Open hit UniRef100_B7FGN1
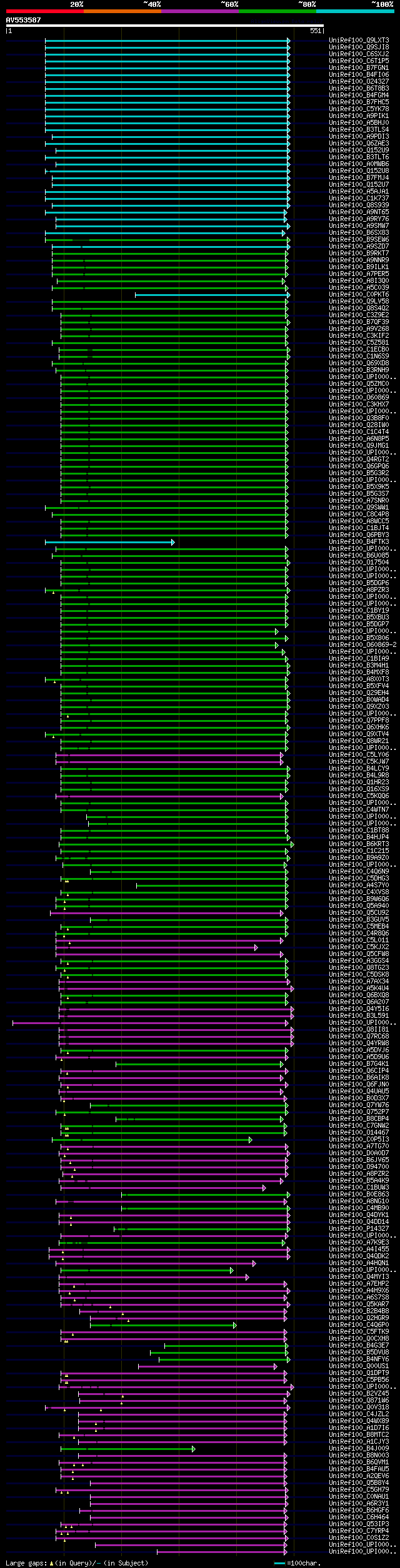 359,68
